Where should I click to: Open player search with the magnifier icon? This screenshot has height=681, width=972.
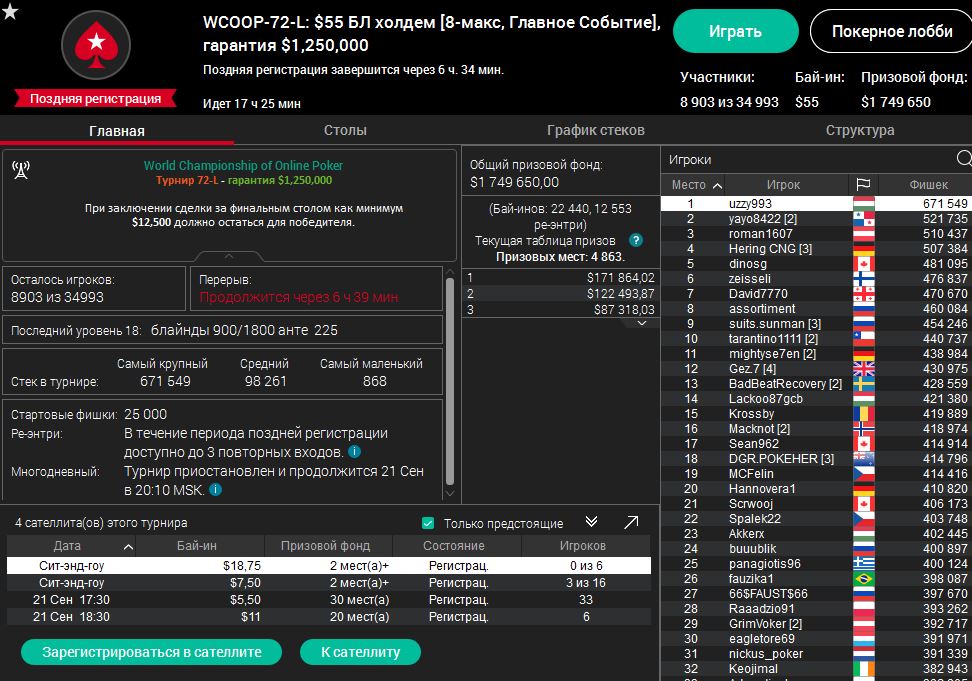pyautogui.click(x=964, y=159)
